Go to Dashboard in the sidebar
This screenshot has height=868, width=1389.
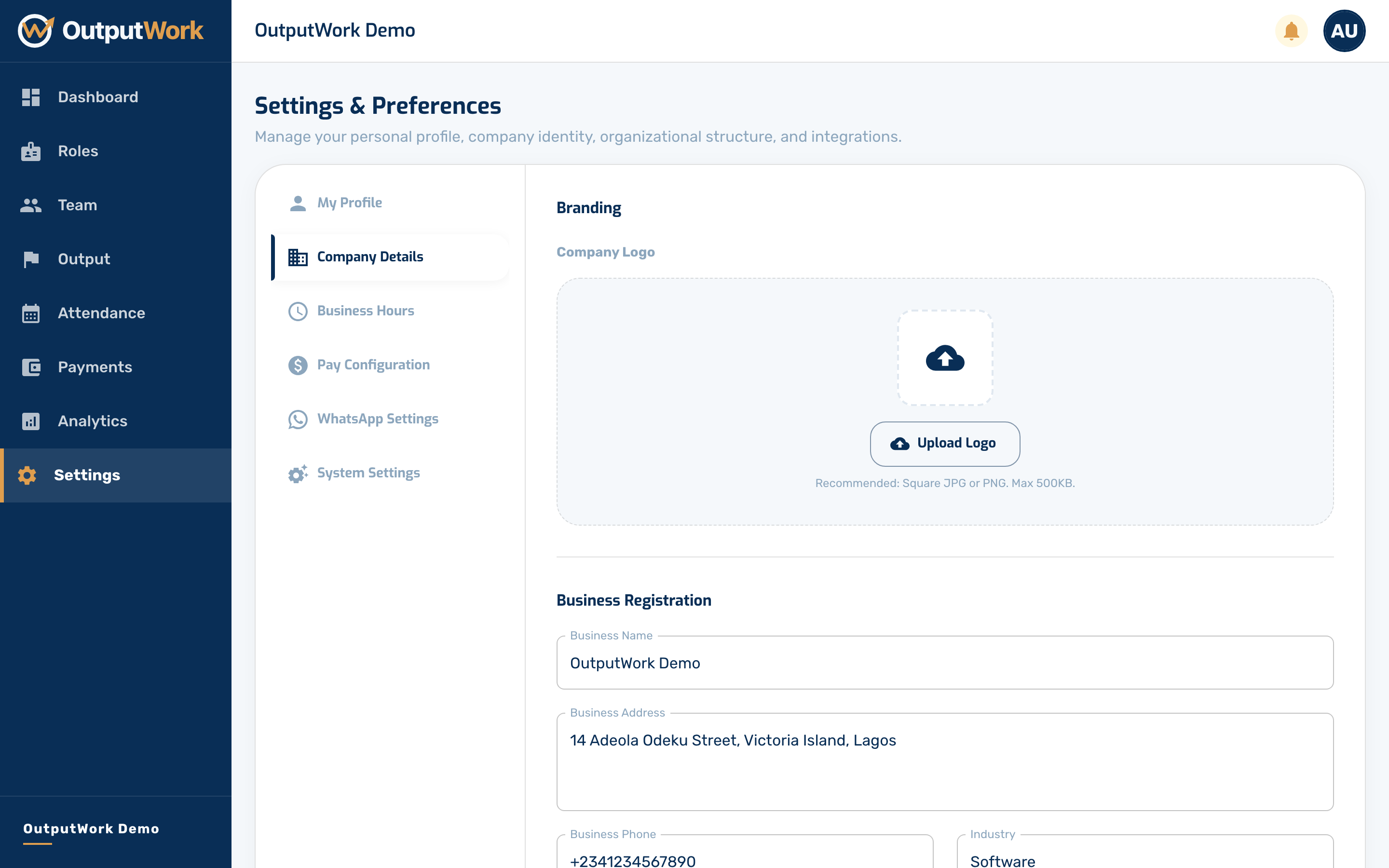pyautogui.click(x=116, y=97)
